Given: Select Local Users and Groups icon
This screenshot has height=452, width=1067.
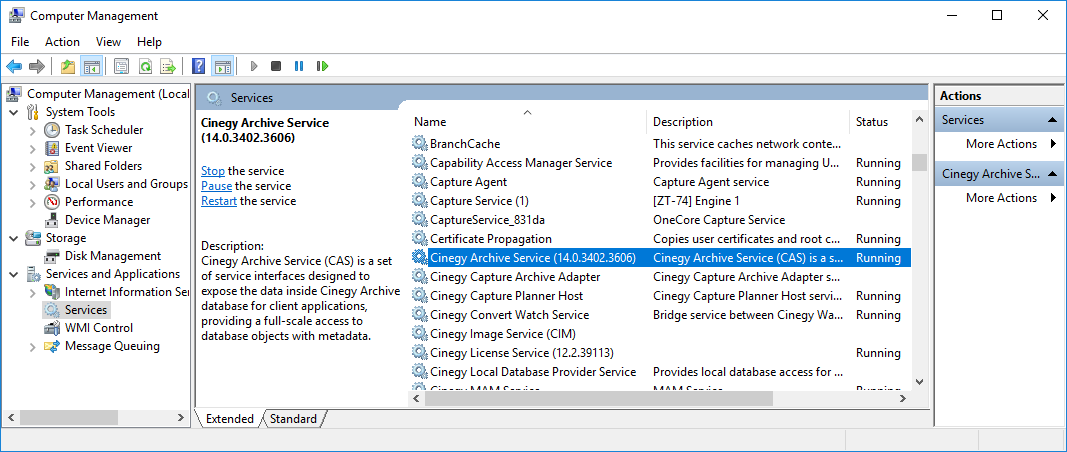Looking at the screenshot, I should [52, 184].
